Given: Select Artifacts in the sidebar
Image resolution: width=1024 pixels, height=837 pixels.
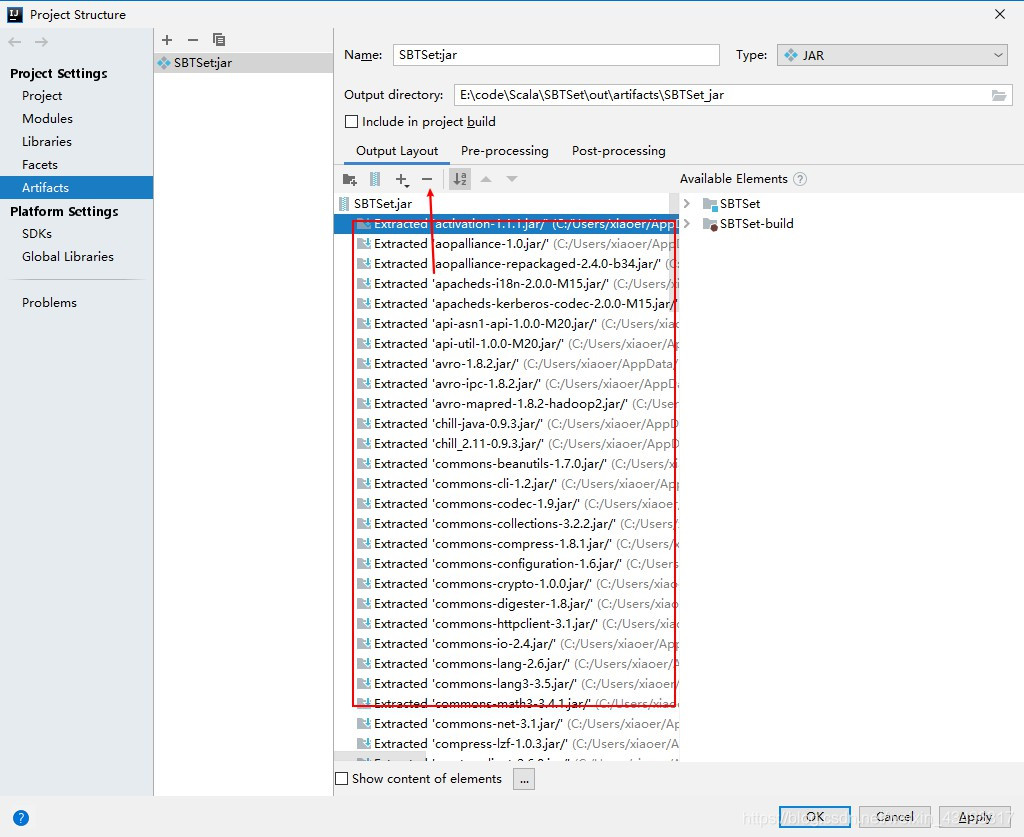Looking at the screenshot, I should (x=76, y=187).
